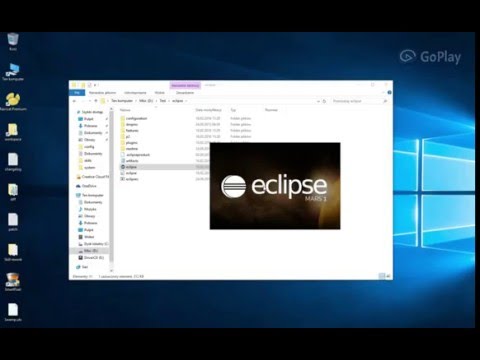Image resolution: width=480 pixels, height=360 pixels.
Task: Select the diff file on the desktop
Action: coord(13,192)
